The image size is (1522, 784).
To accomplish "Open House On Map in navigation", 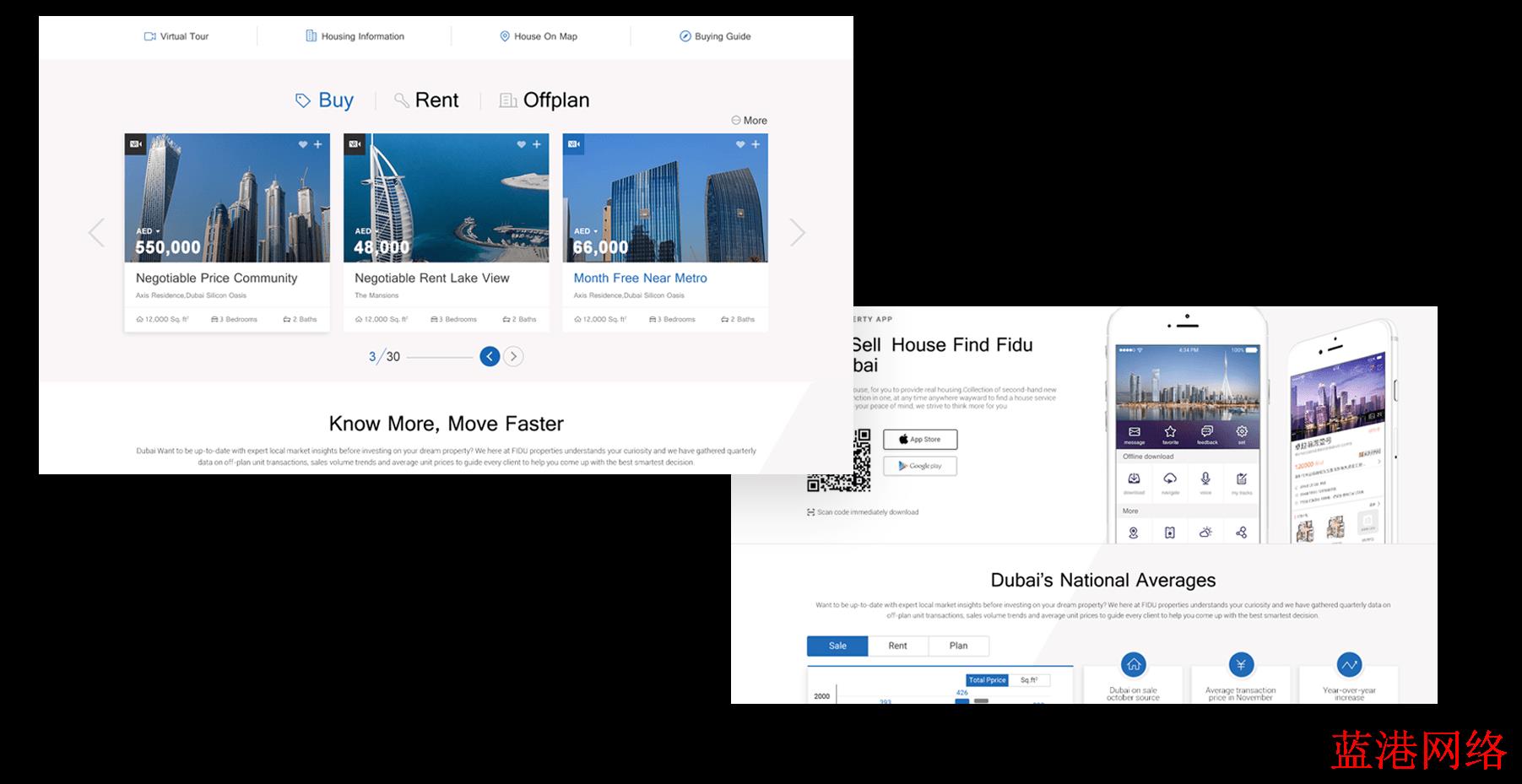I will (539, 36).
